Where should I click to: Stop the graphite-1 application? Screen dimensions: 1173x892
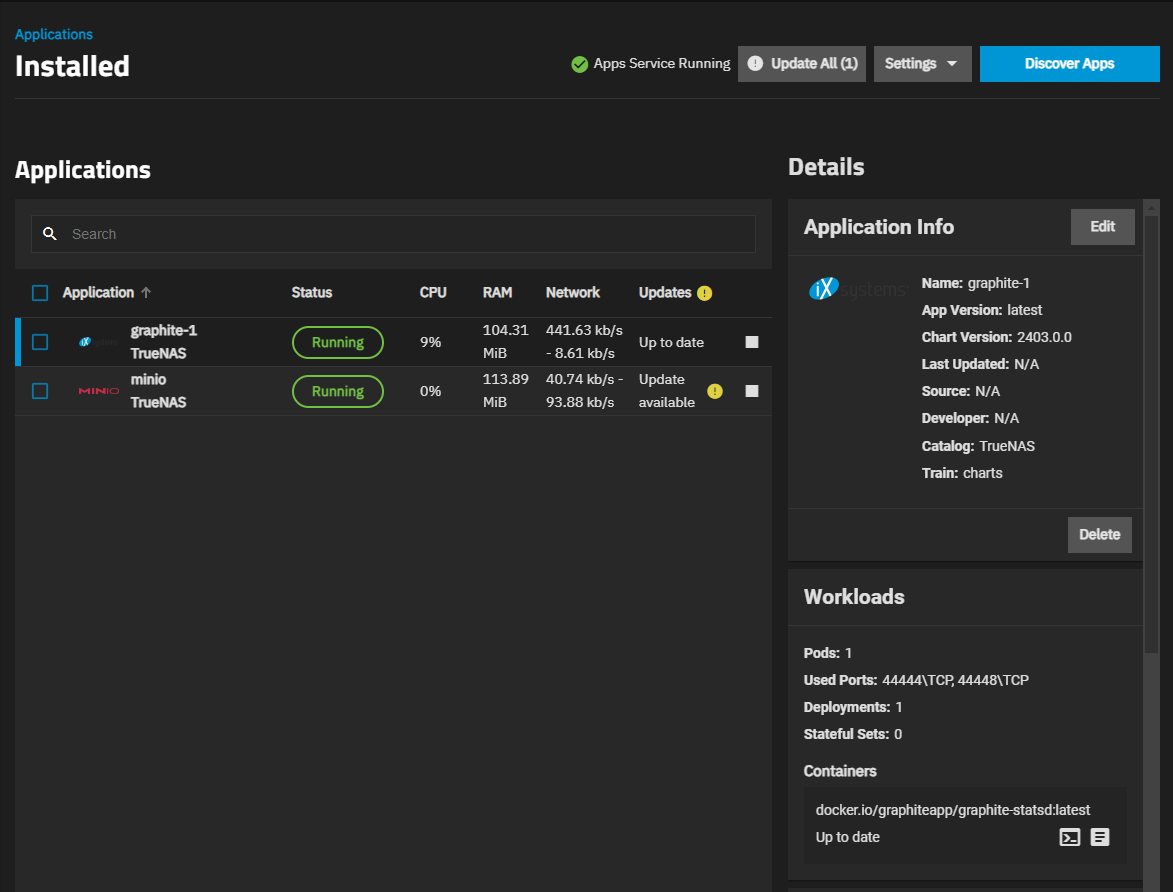[x=752, y=342]
